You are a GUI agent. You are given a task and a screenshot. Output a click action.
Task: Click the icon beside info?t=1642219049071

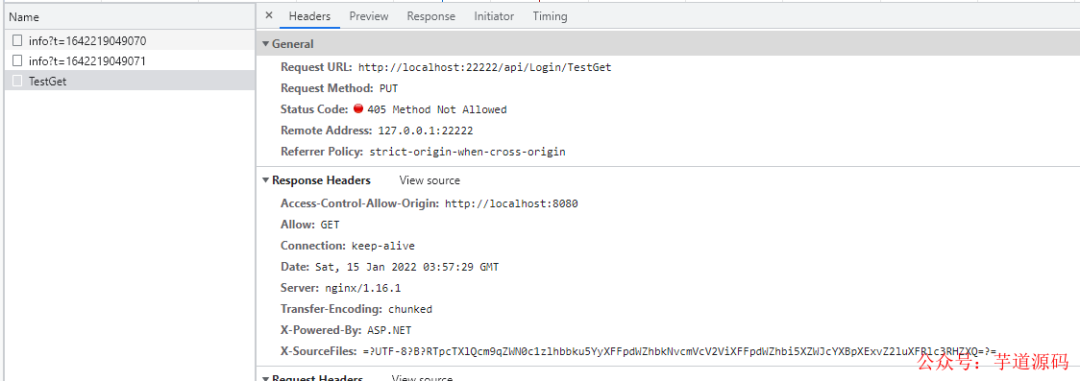(x=17, y=61)
